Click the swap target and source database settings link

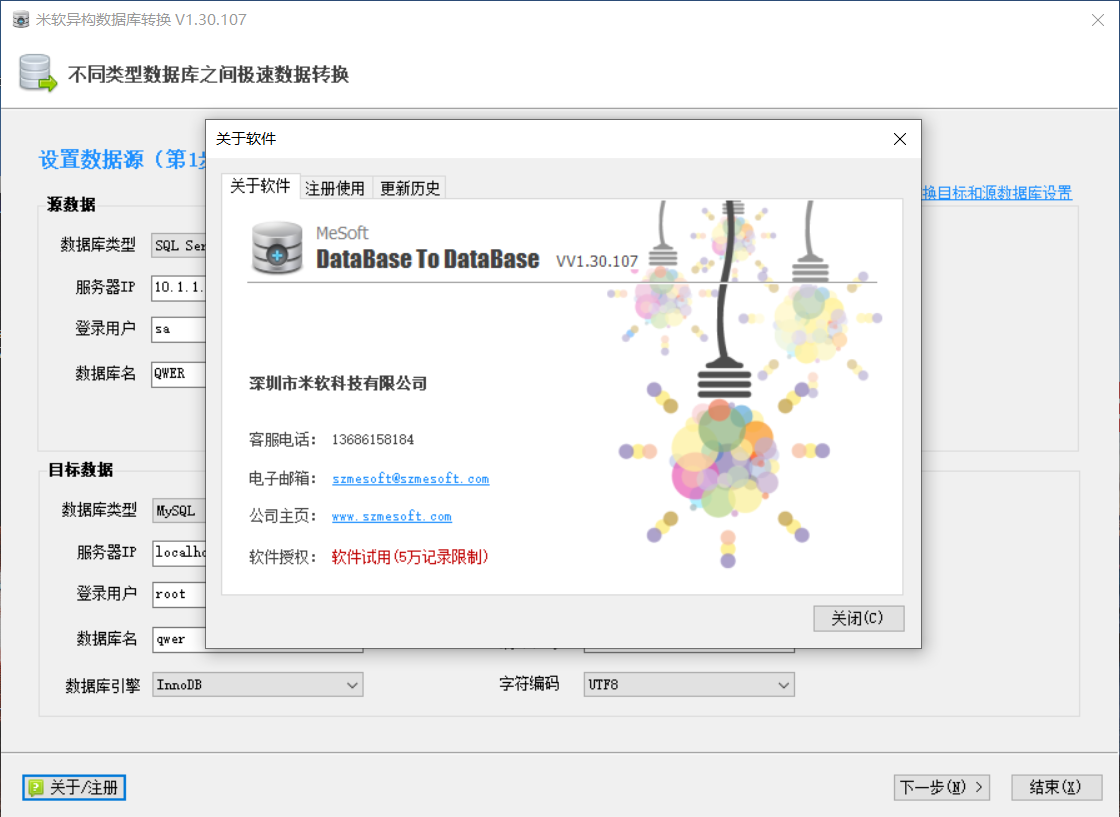click(997, 193)
